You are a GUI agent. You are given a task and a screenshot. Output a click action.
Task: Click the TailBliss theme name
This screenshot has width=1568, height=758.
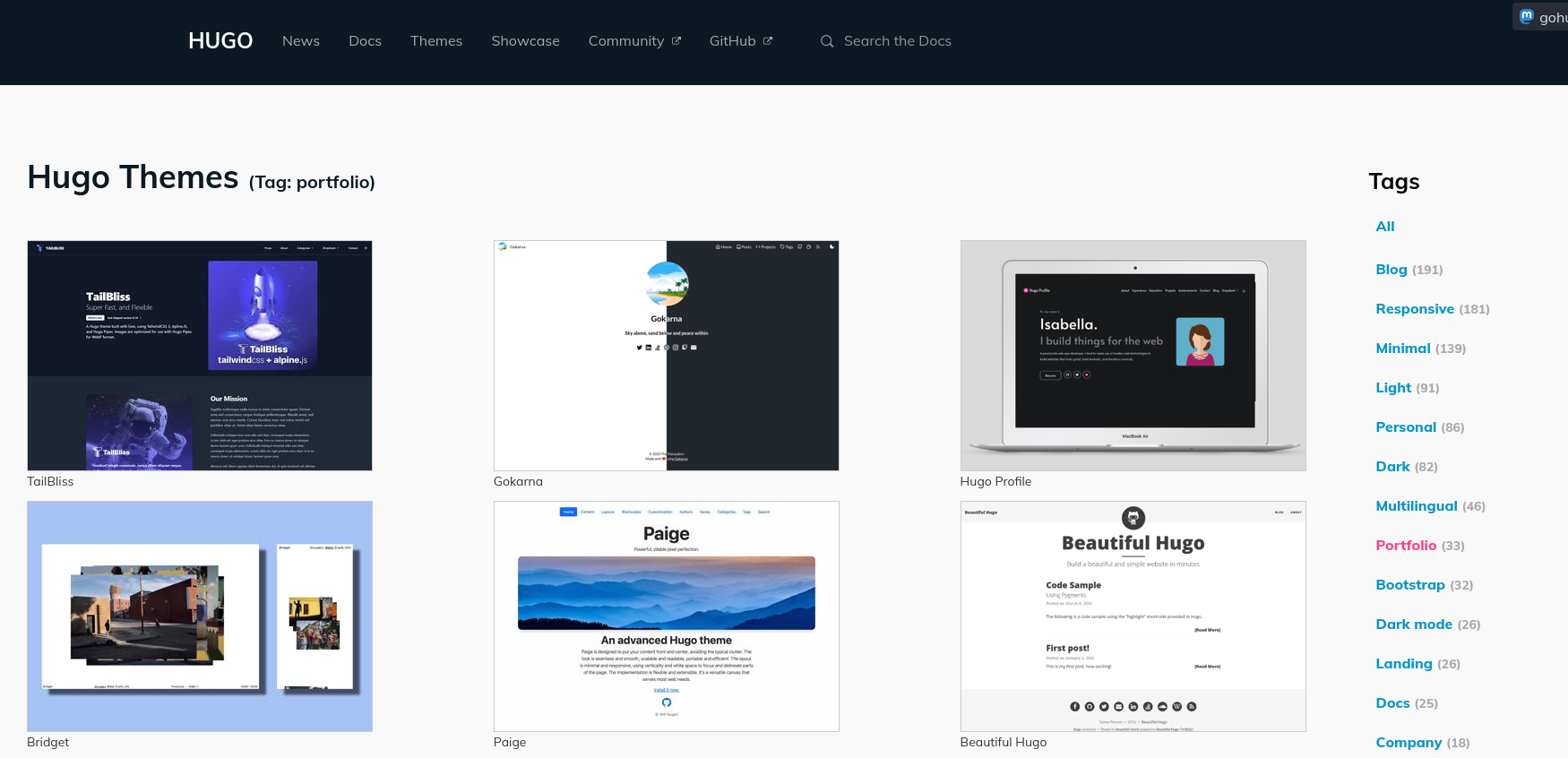pyautogui.click(x=50, y=481)
